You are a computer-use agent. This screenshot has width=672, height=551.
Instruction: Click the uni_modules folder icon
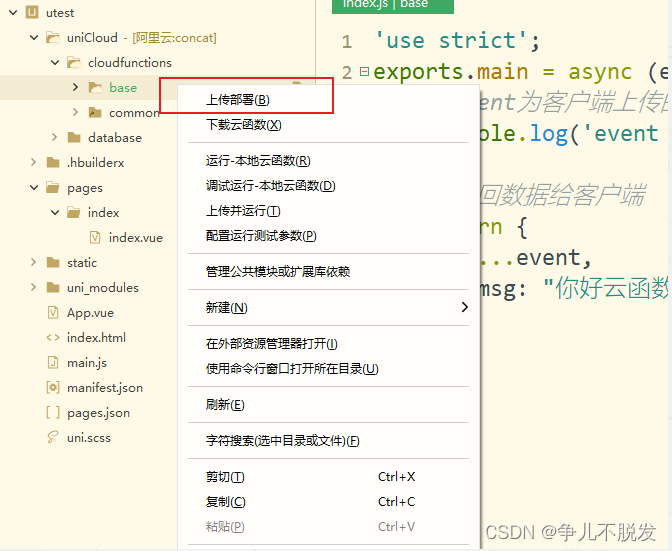(53, 287)
